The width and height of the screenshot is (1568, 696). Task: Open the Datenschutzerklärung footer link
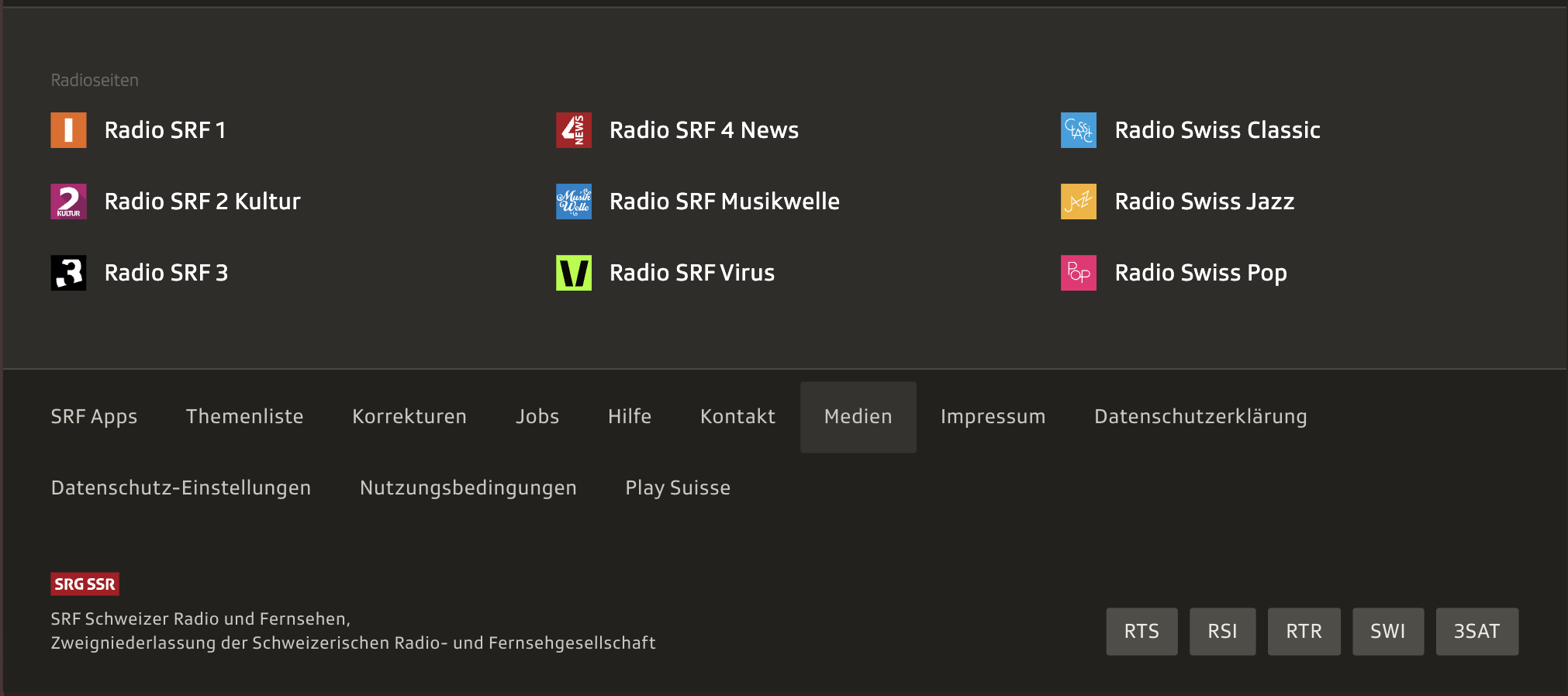tap(1200, 417)
